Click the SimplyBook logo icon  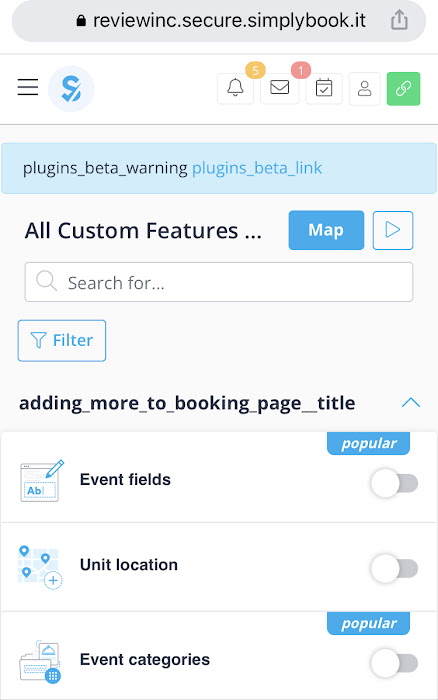[x=71, y=88]
